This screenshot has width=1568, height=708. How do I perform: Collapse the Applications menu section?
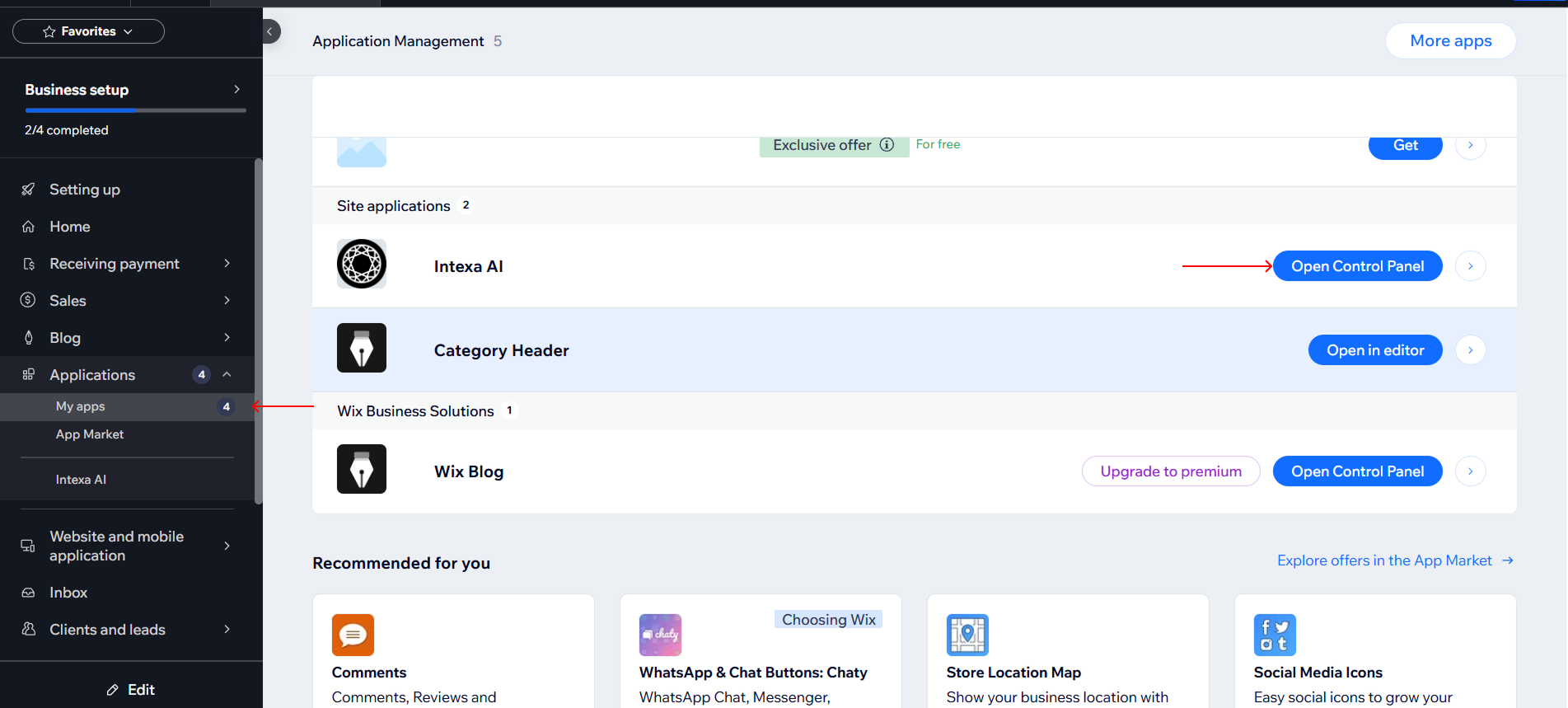pyautogui.click(x=227, y=375)
